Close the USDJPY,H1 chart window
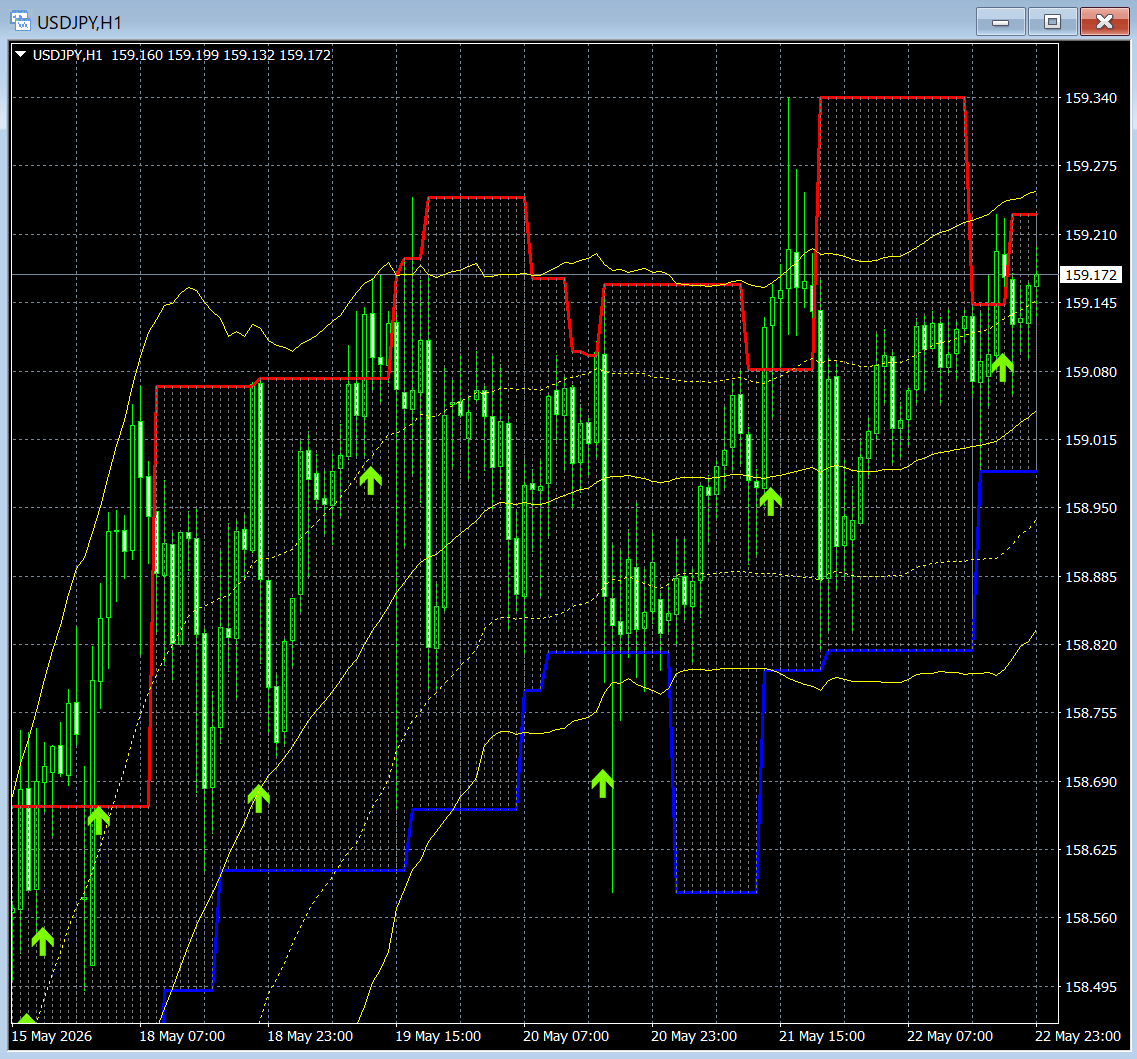Image resolution: width=1137 pixels, height=1059 pixels. 1104,22
